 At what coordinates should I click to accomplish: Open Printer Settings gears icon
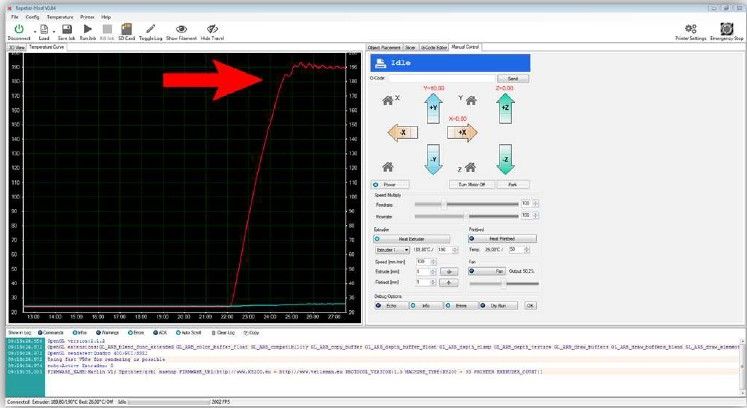(690, 29)
